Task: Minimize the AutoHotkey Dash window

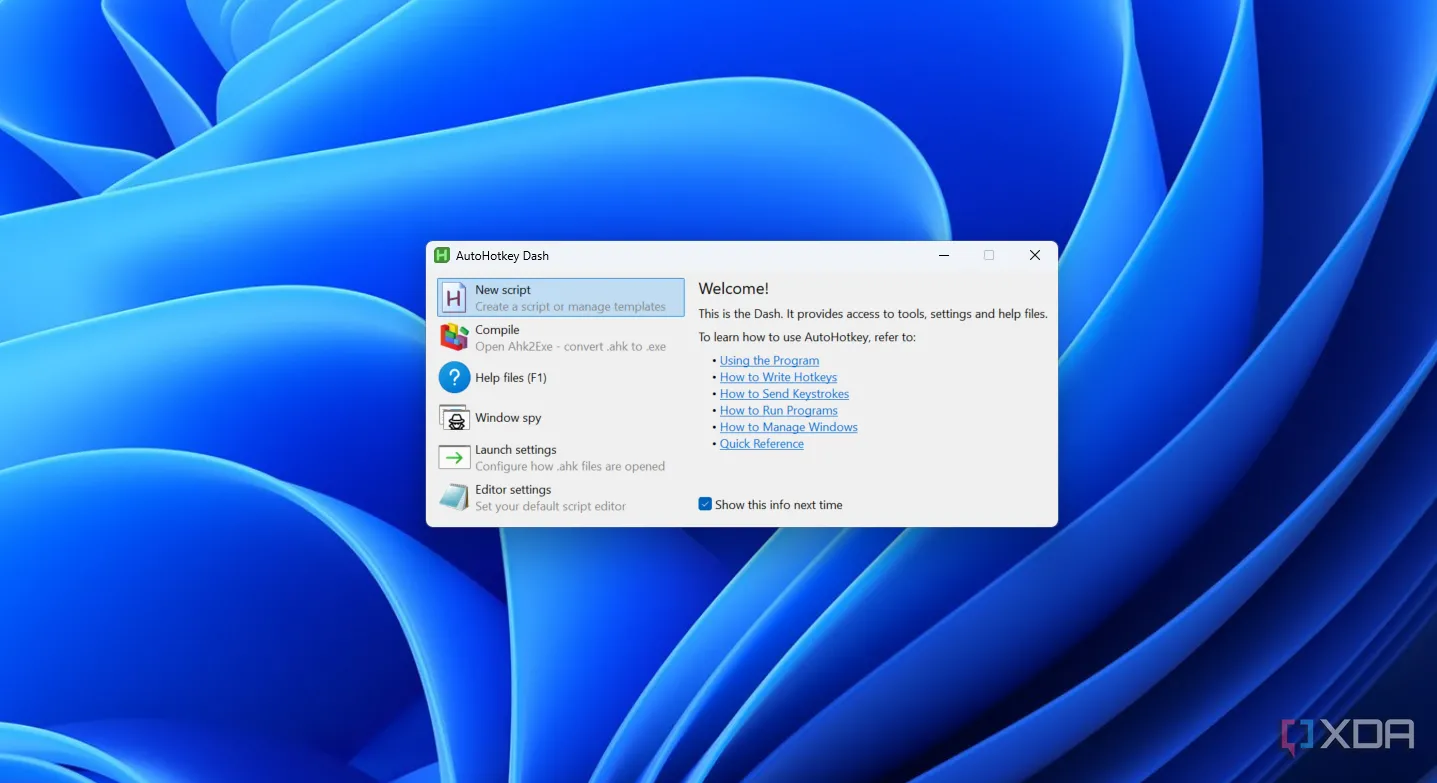Action: tap(944, 256)
